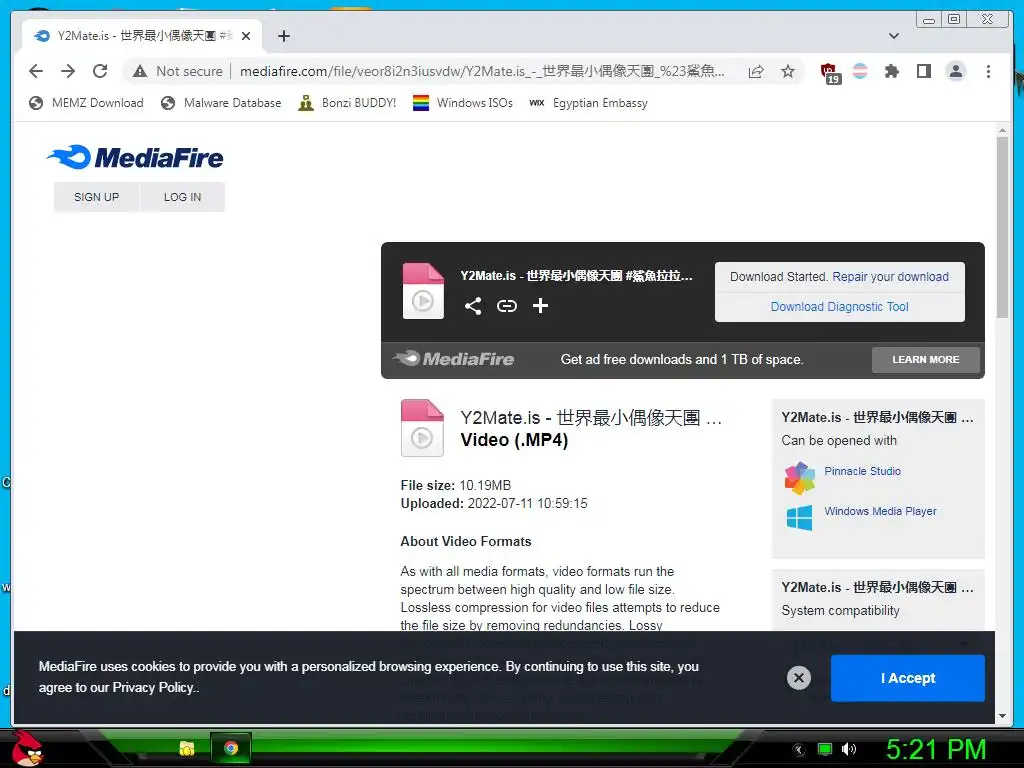The height and width of the screenshot is (768, 1024).
Task: Click the About Video Formats heading
Action: (x=466, y=541)
